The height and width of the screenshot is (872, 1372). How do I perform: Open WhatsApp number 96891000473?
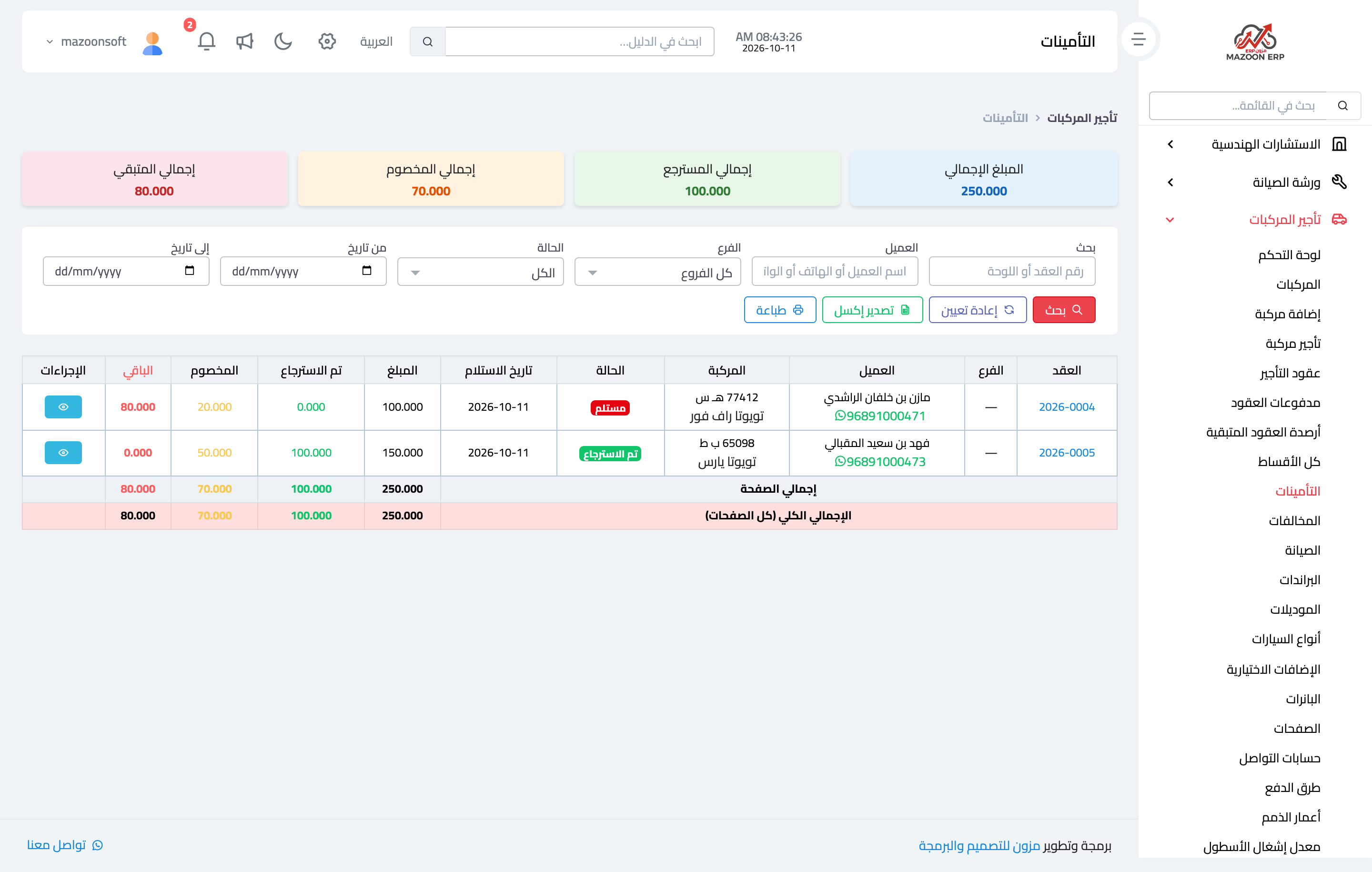pyautogui.click(x=880, y=462)
